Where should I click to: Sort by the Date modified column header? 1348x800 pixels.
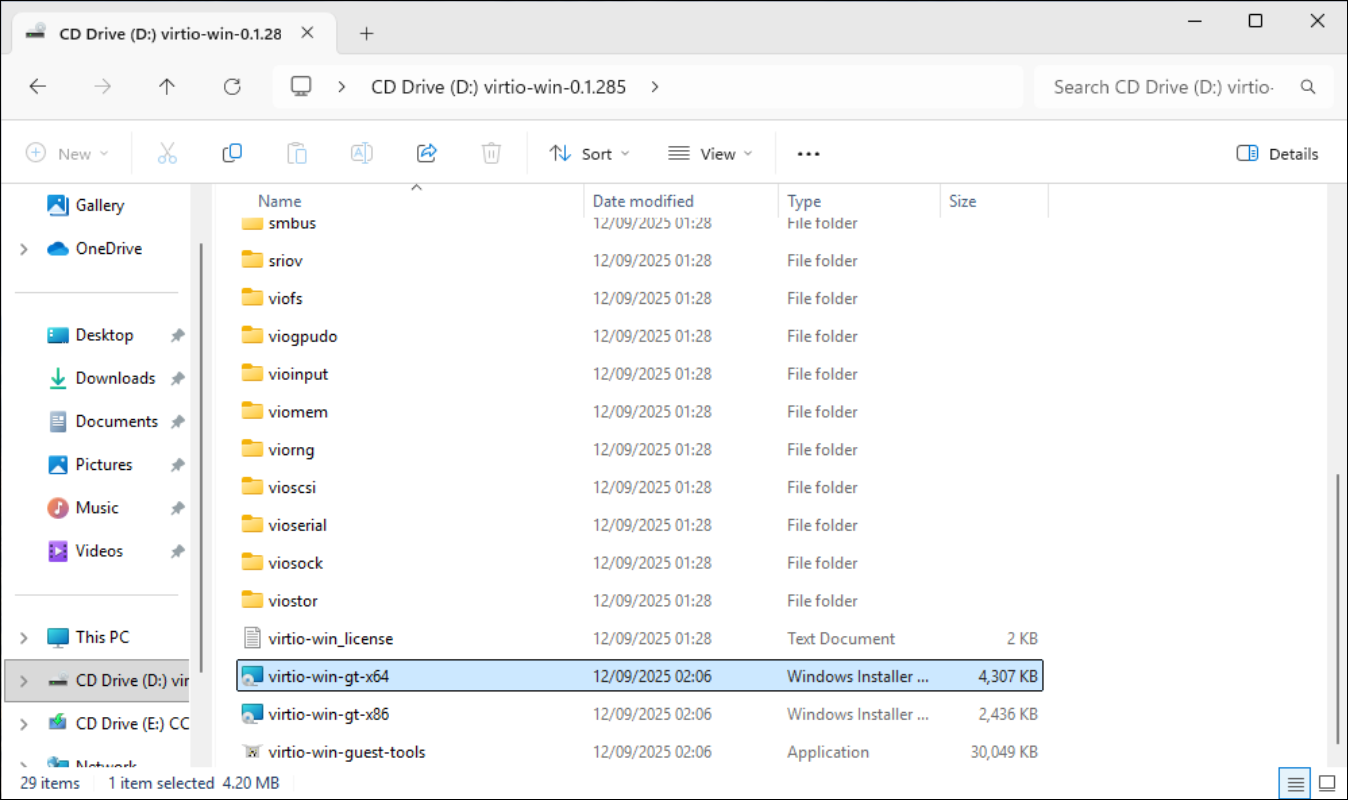pyautogui.click(x=643, y=201)
